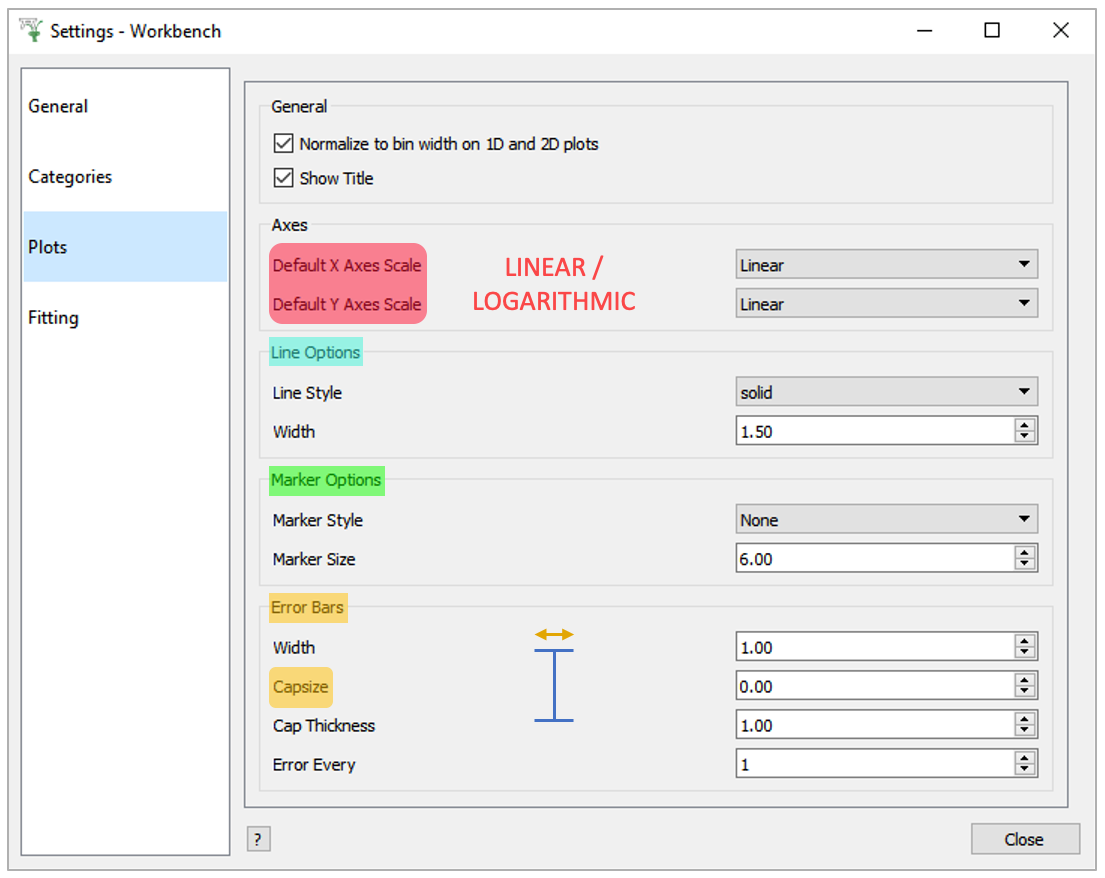The height and width of the screenshot is (878, 1105).
Task: Click the Line Width input field
Action: [872, 432]
